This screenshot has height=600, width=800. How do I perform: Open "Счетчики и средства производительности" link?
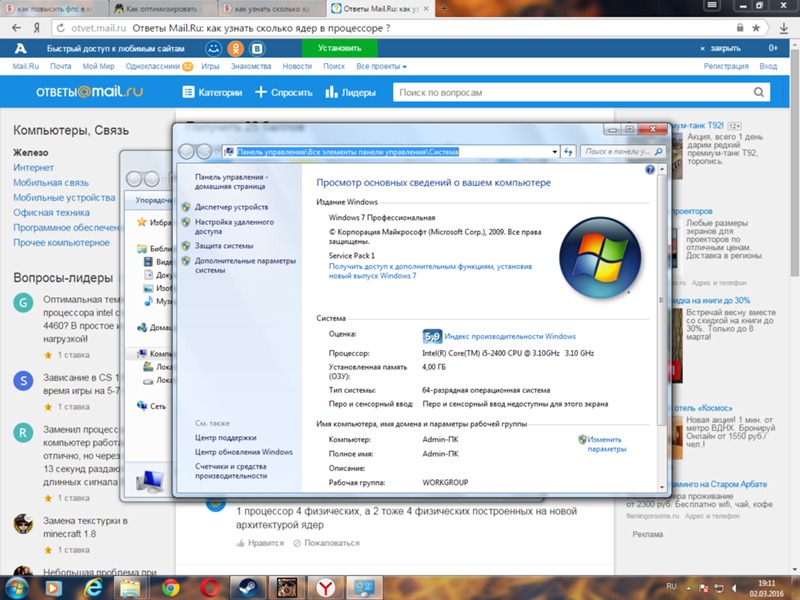231,471
